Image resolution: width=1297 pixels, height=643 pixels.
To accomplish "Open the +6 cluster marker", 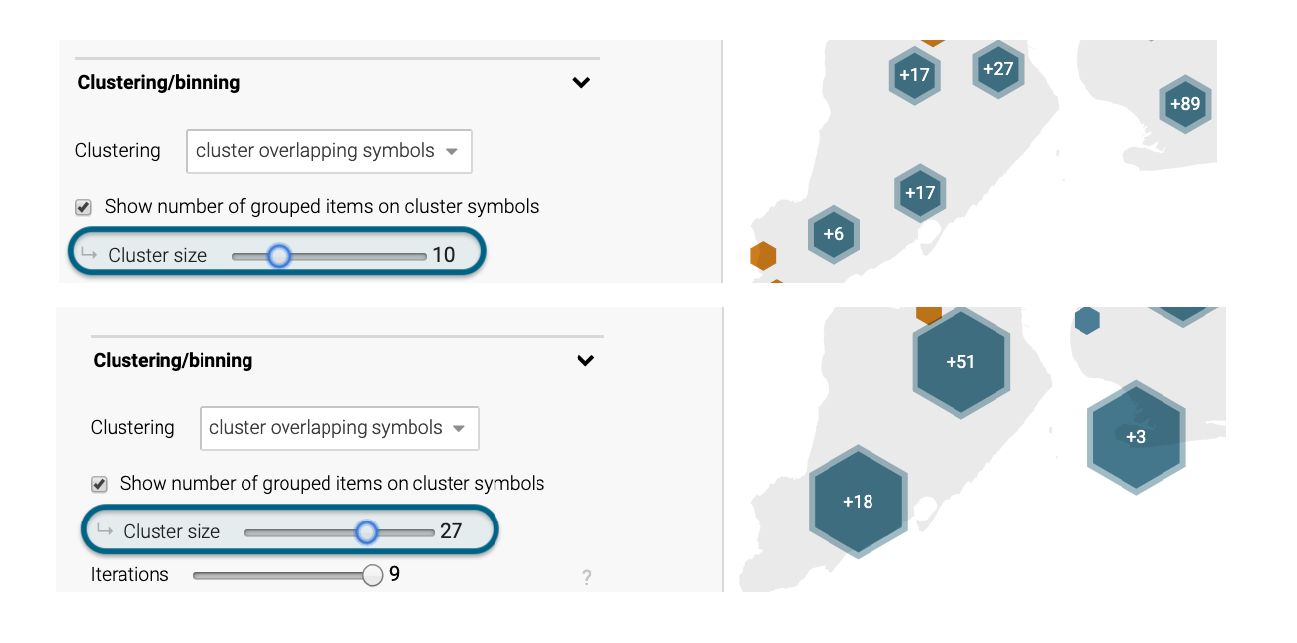I will [834, 235].
